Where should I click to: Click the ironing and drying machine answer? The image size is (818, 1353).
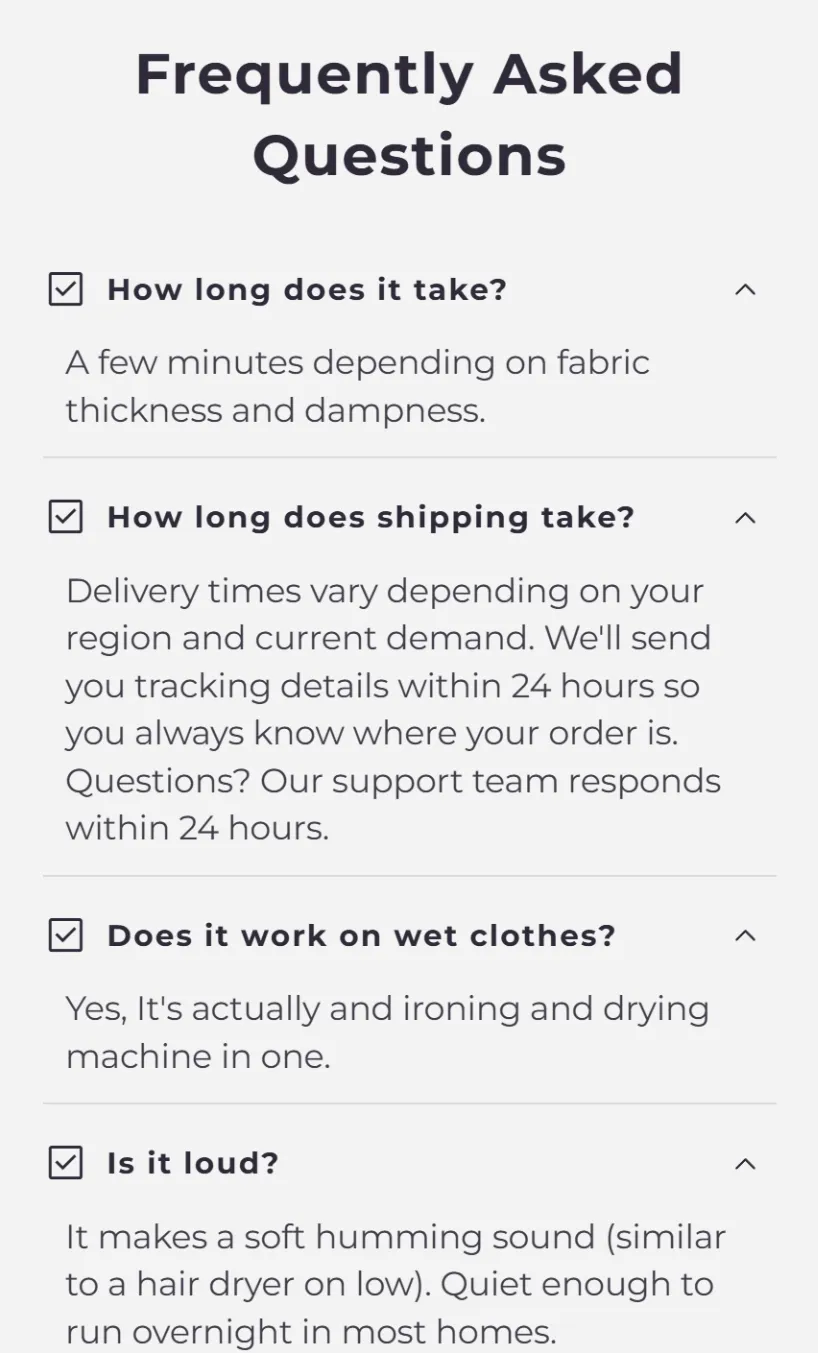(x=387, y=1032)
